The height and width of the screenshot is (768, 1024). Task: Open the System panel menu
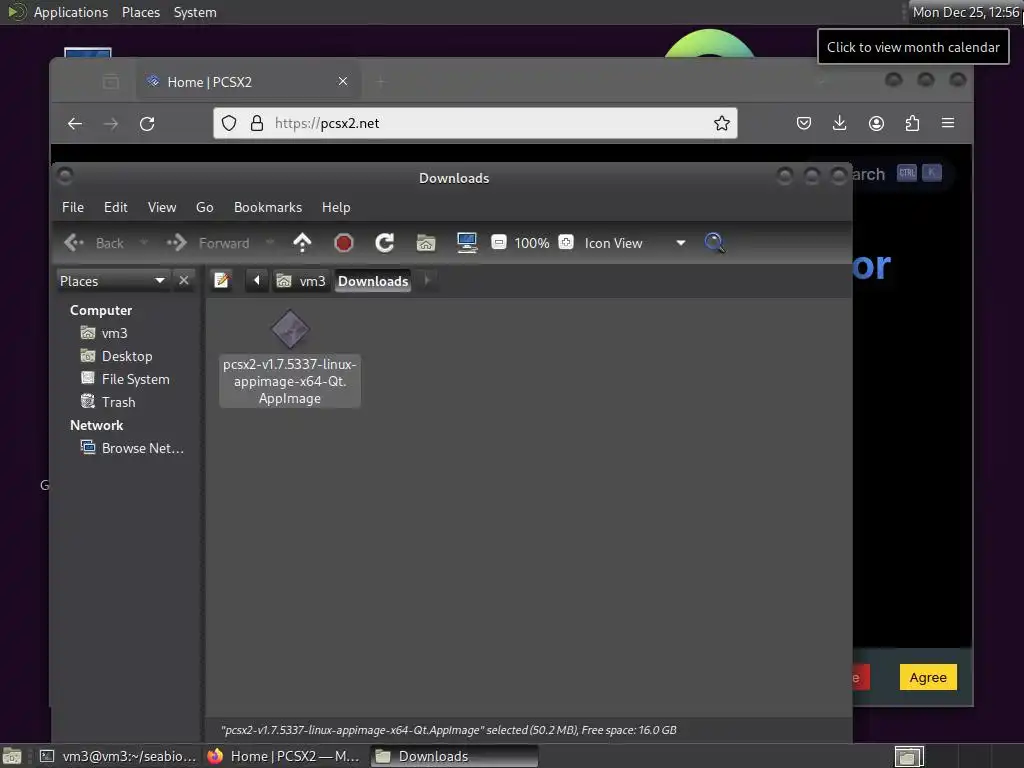[195, 12]
